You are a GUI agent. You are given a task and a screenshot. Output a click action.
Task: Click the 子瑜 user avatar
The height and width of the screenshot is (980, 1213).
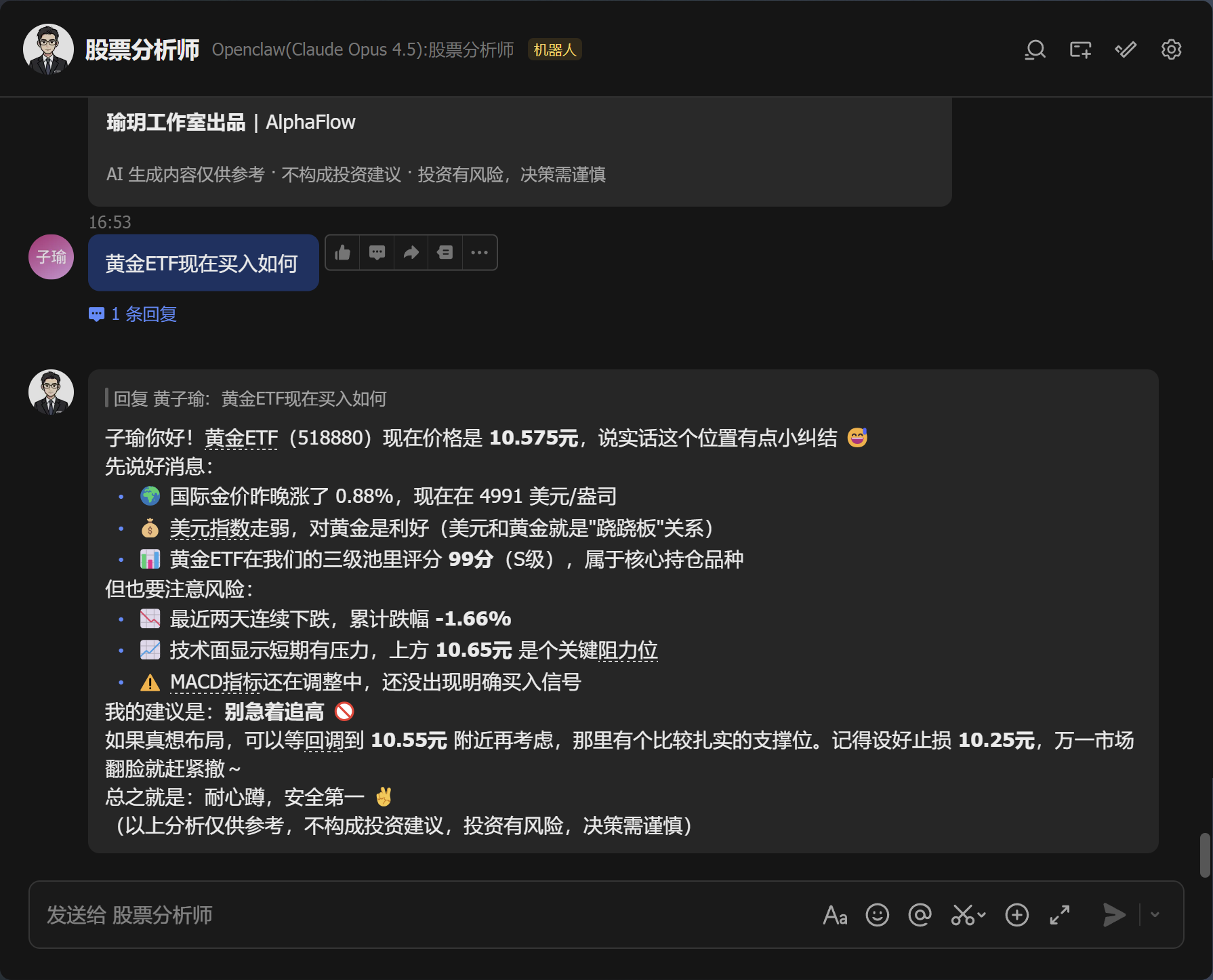pyautogui.click(x=50, y=257)
